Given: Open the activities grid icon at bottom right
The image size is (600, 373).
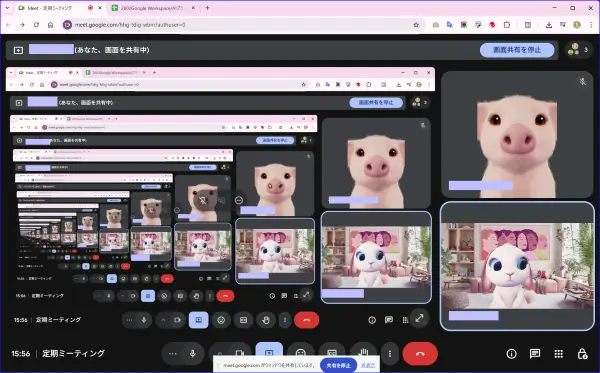Looking at the screenshot, I should click(558, 354).
